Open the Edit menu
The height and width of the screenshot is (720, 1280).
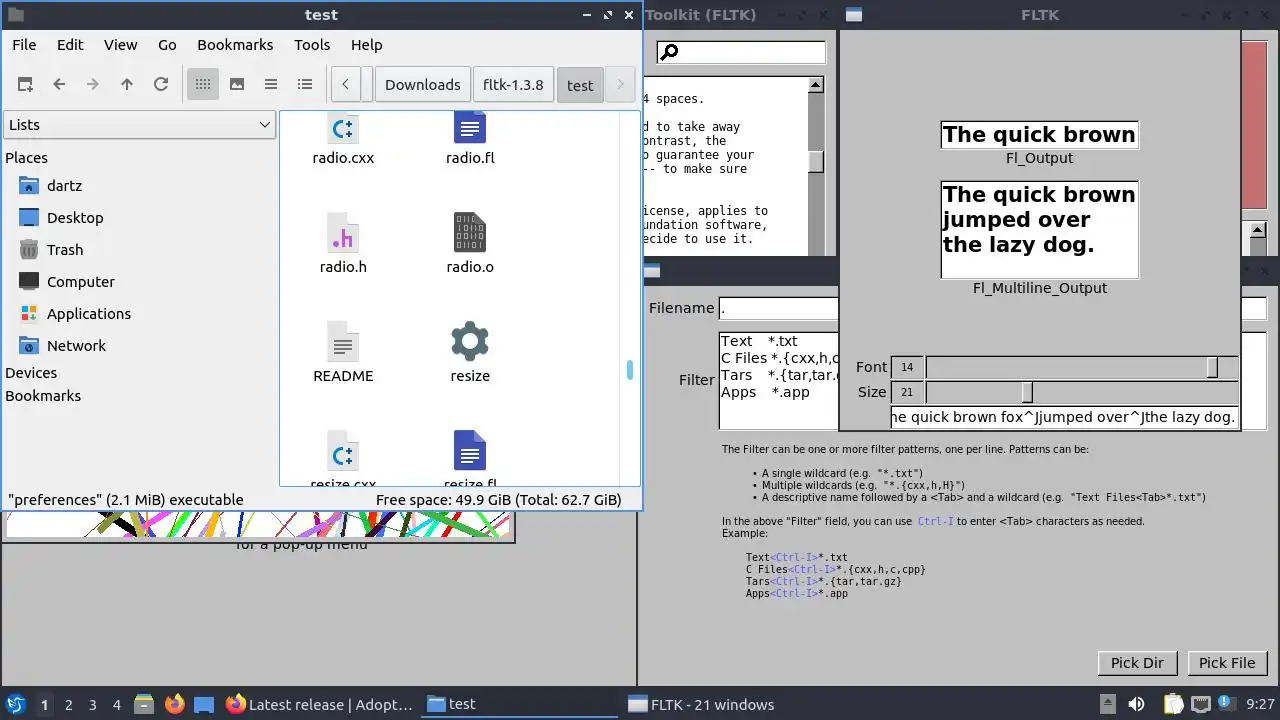(x=70, y=45)
